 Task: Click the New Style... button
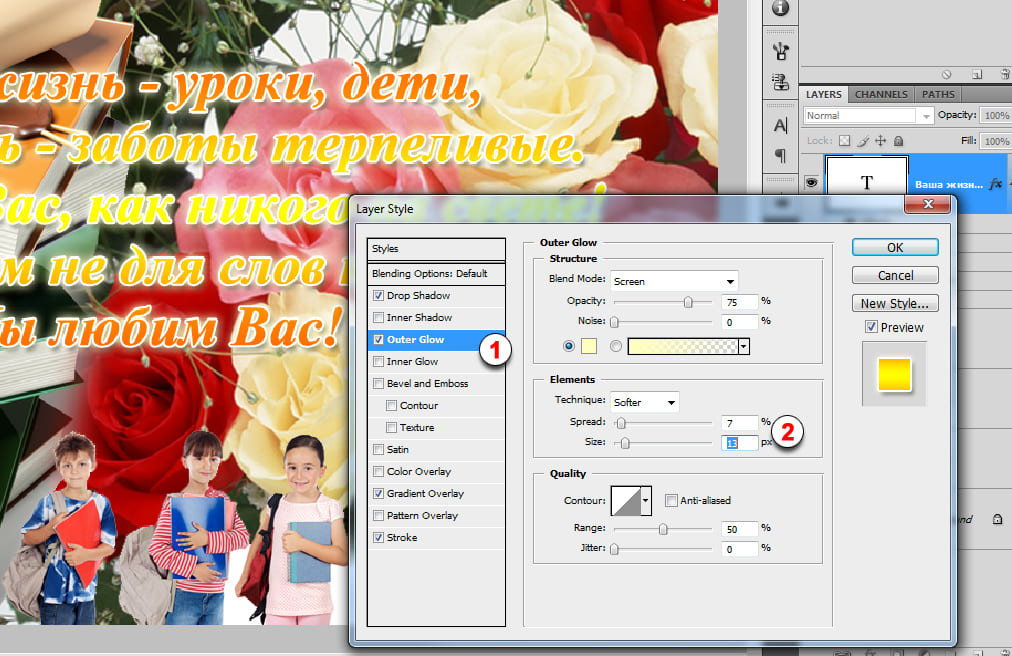[x=894, y=303]
